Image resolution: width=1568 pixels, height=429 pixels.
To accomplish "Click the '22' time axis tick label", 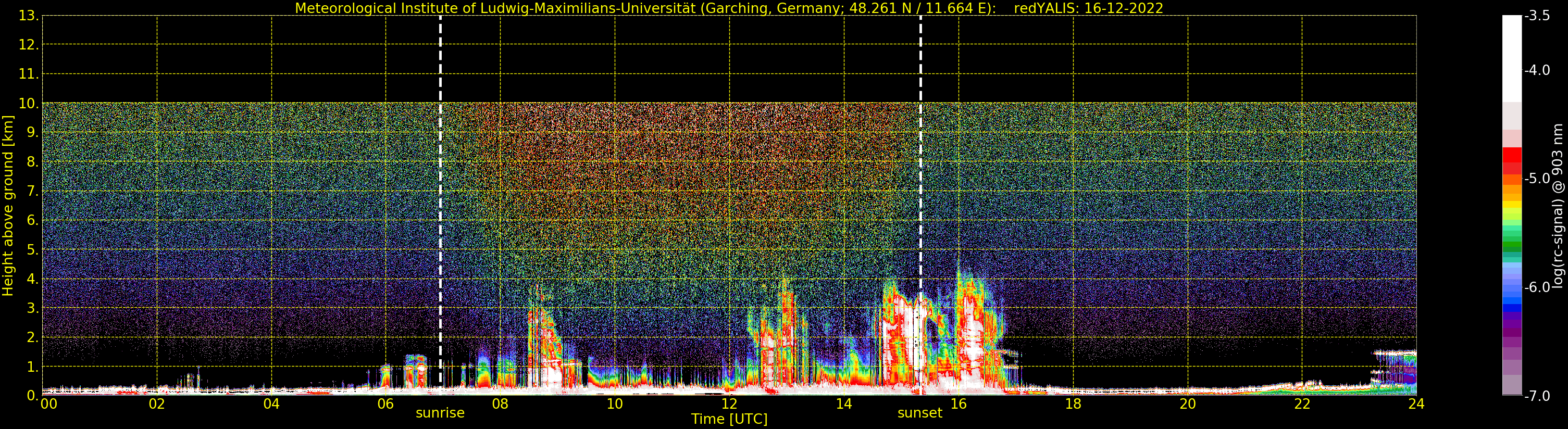I will [x=1302, y=404].
